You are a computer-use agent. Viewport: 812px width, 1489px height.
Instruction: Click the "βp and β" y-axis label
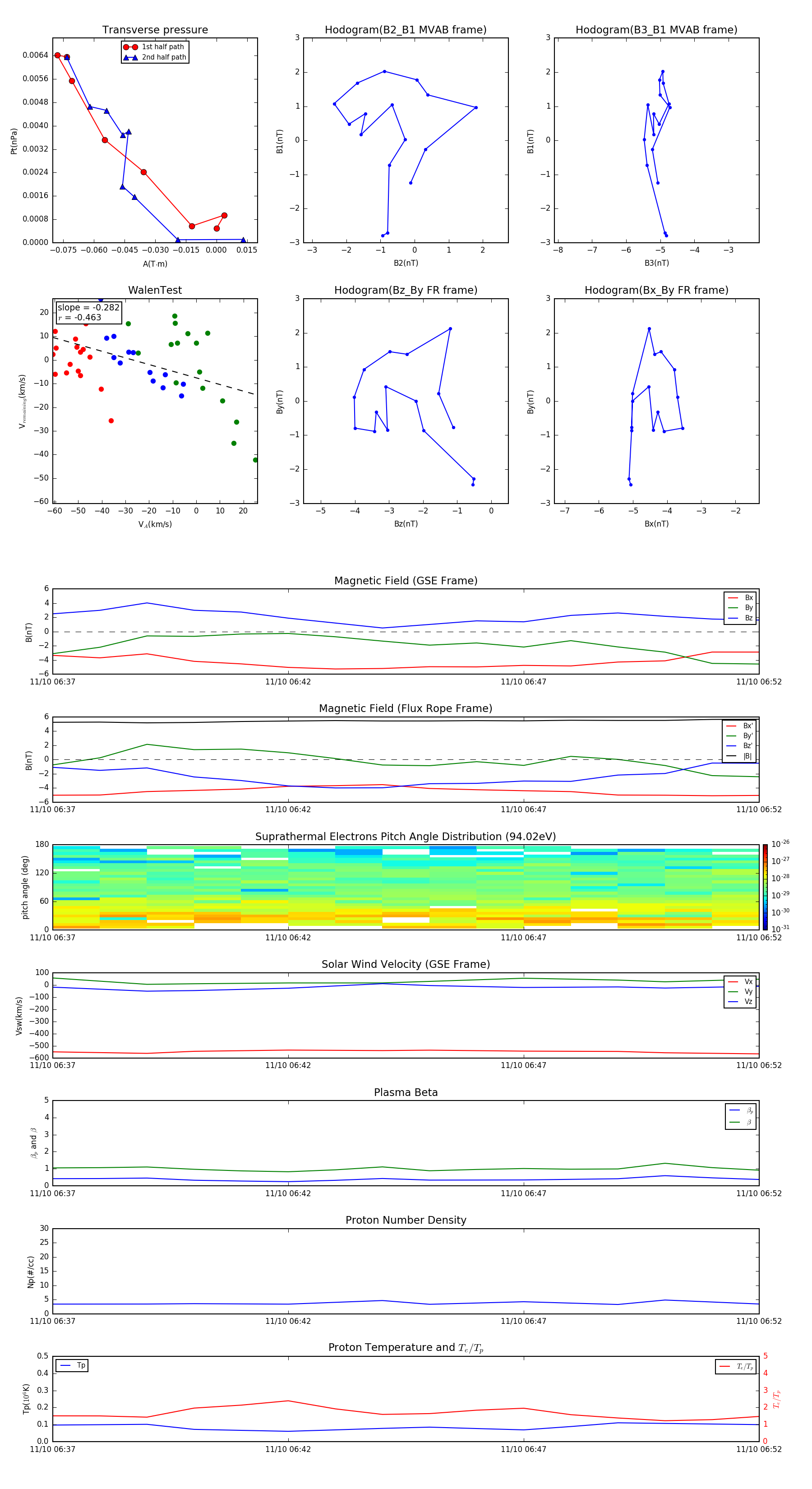point(33,1143)
